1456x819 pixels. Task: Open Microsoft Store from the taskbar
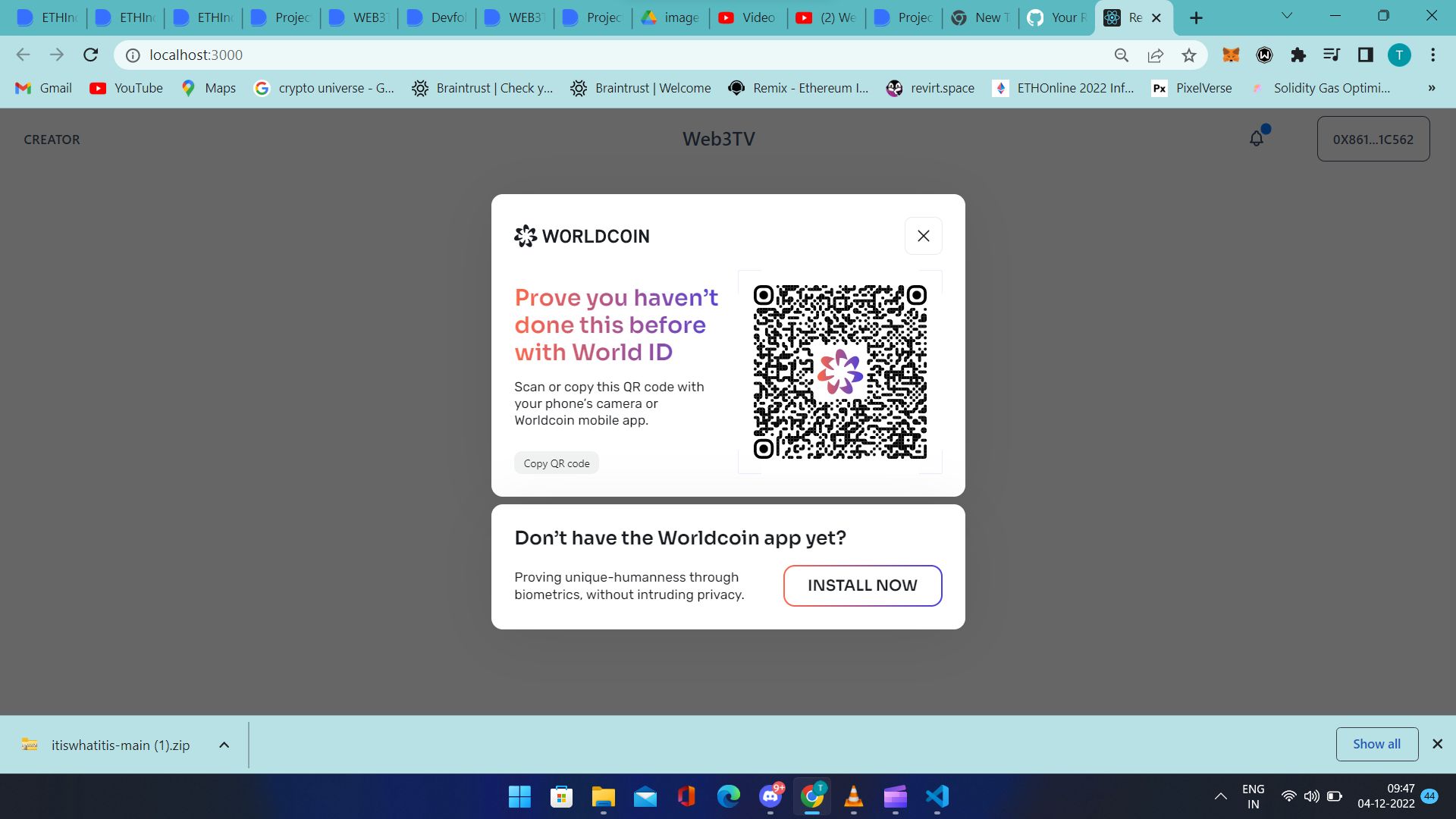pos(561,796)
